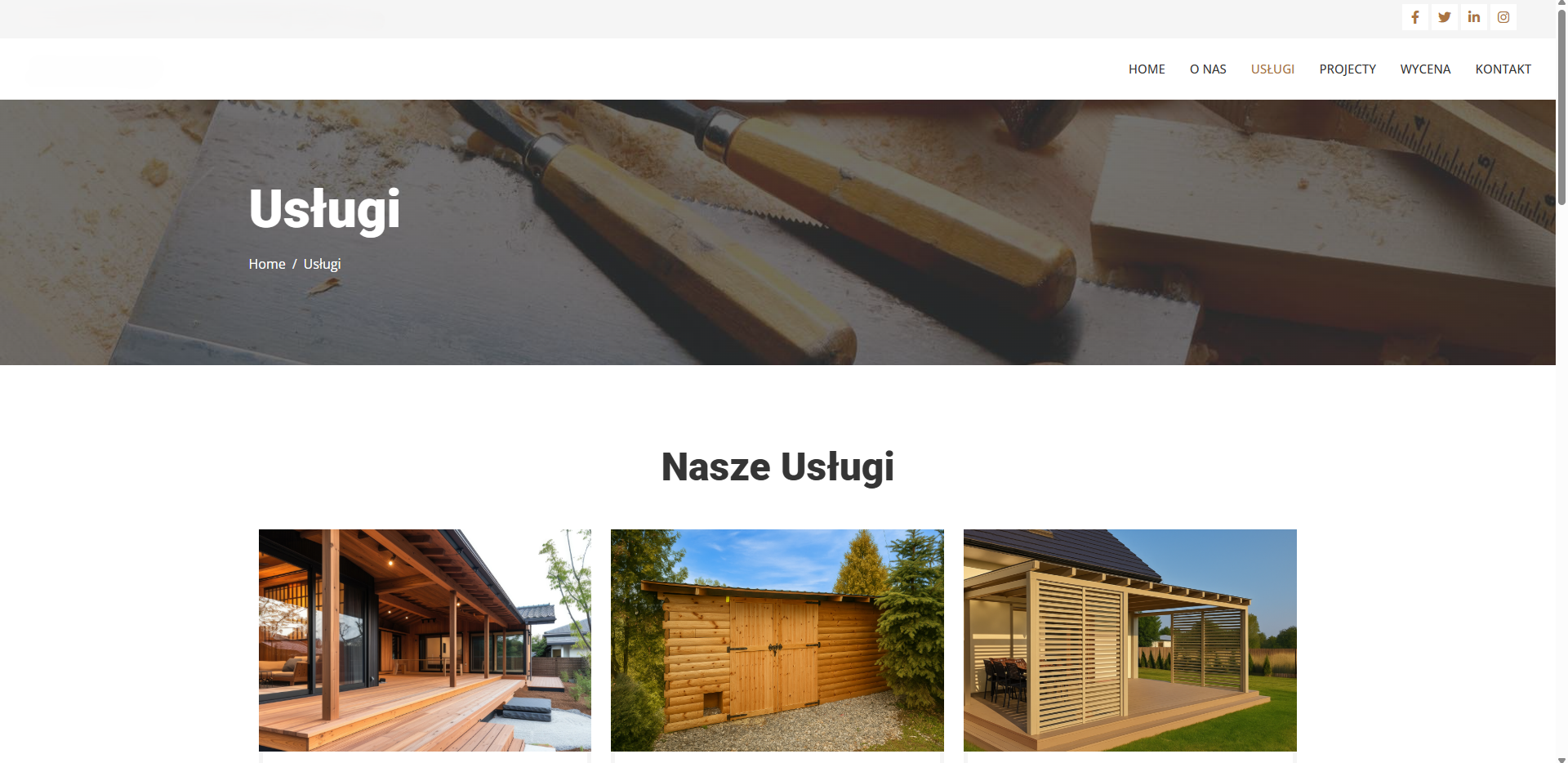Open the WYCENA navigation item
Screen dimensions: 1568x763
[1425, 69]
